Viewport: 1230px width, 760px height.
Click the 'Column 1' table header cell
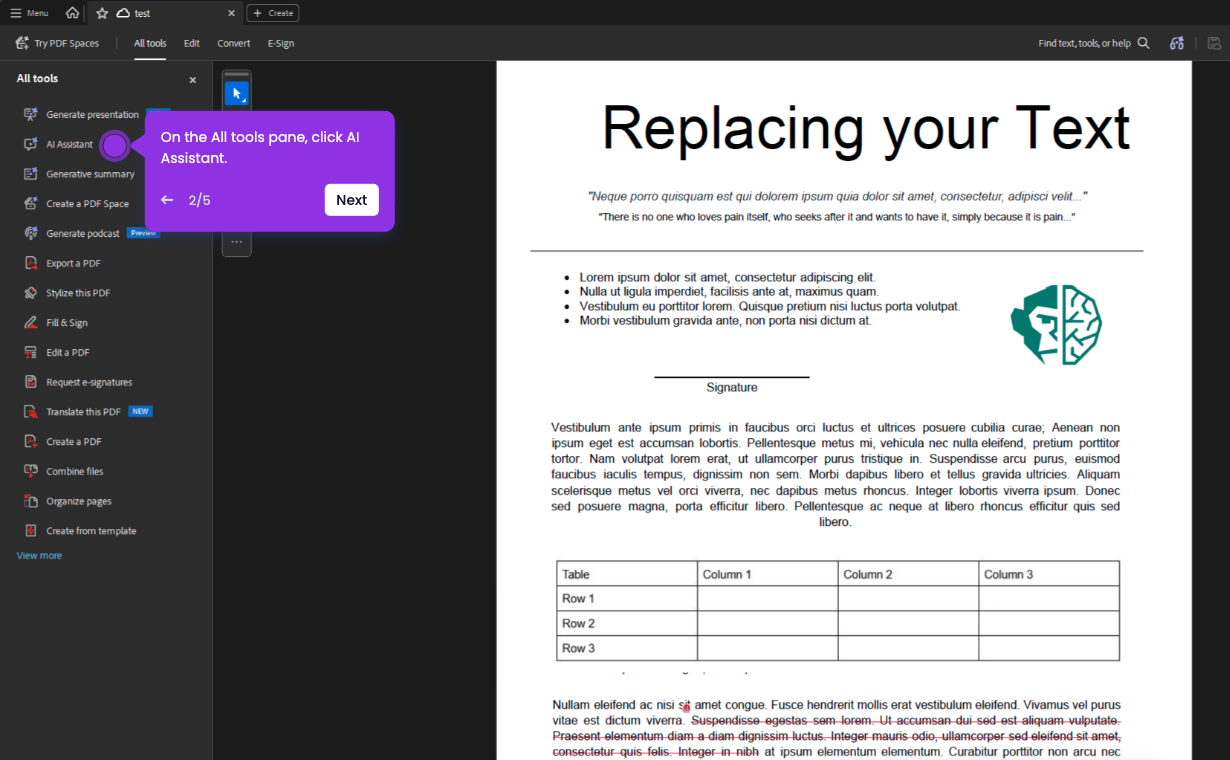(768, 574)
